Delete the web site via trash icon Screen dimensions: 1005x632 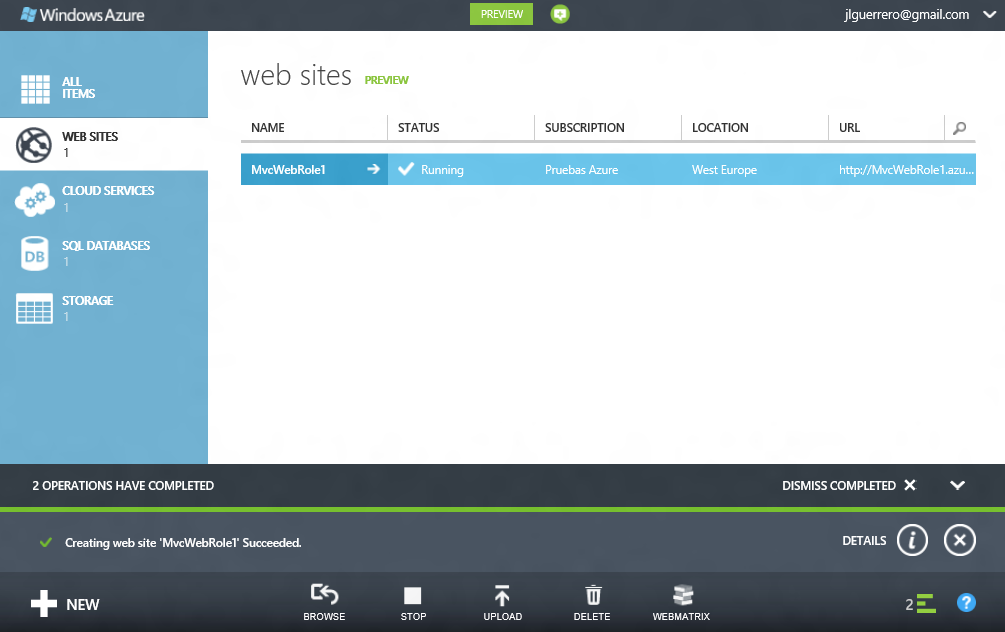(x=592, y=595)
